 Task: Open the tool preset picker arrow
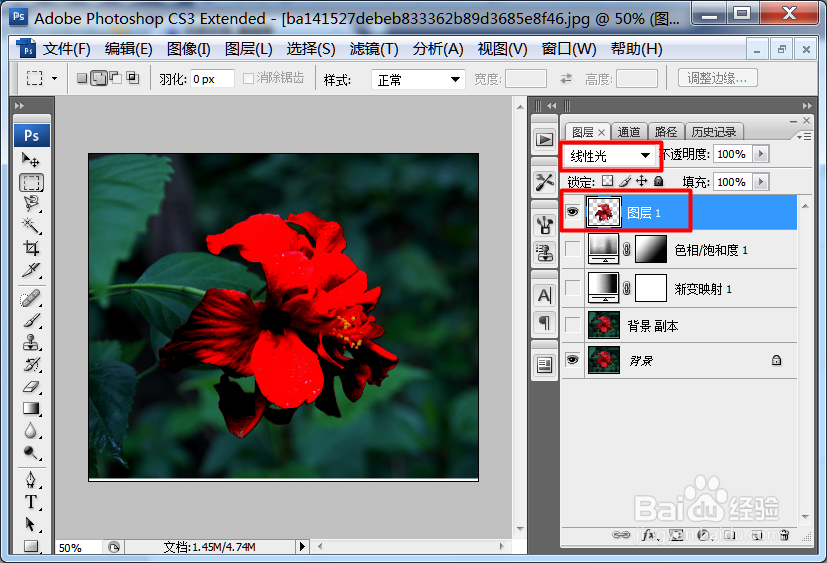tap(54, 79)
